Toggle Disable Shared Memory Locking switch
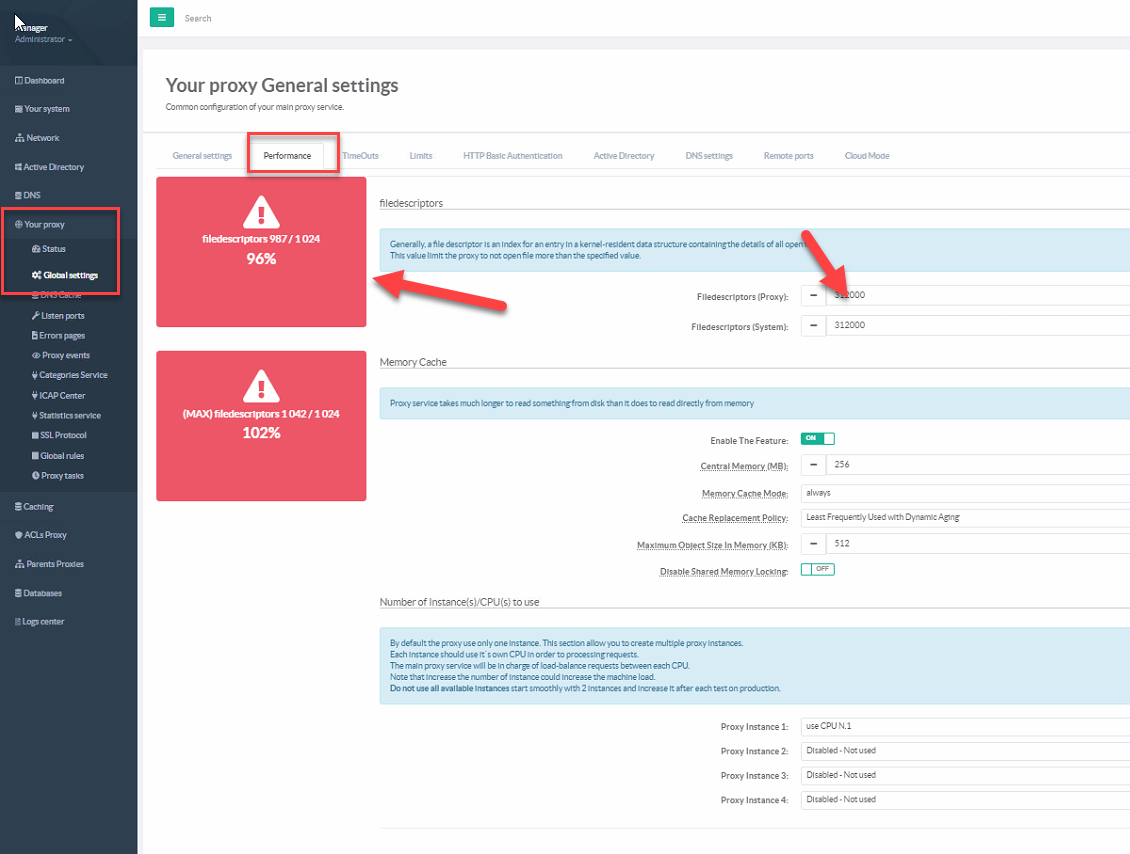This screenshot has height=854, width=1130. coord(817,570)
